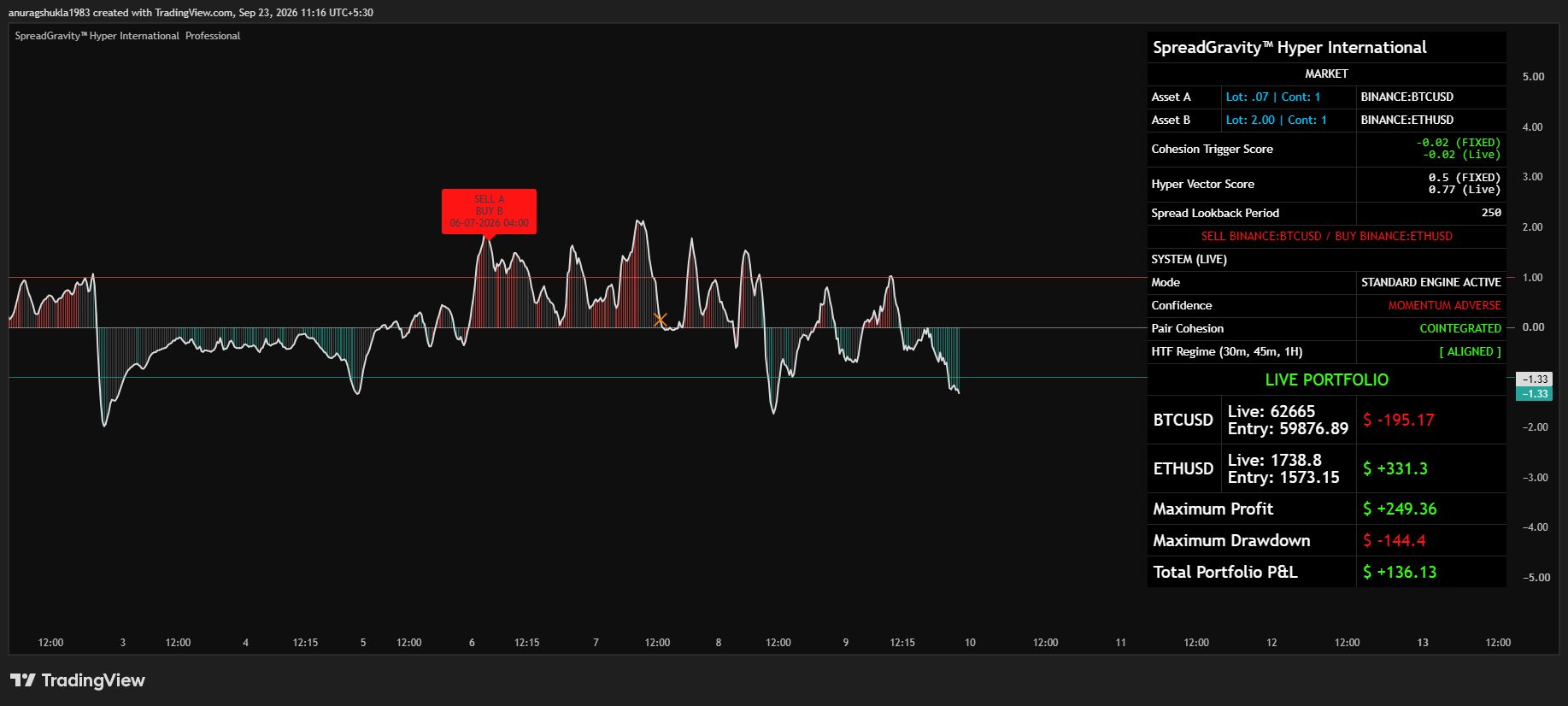Click the SpreadGravity Hyper International indicator title
Image resolution: width=1568 pixels, height=706 pixels.
tap(127, 36)
